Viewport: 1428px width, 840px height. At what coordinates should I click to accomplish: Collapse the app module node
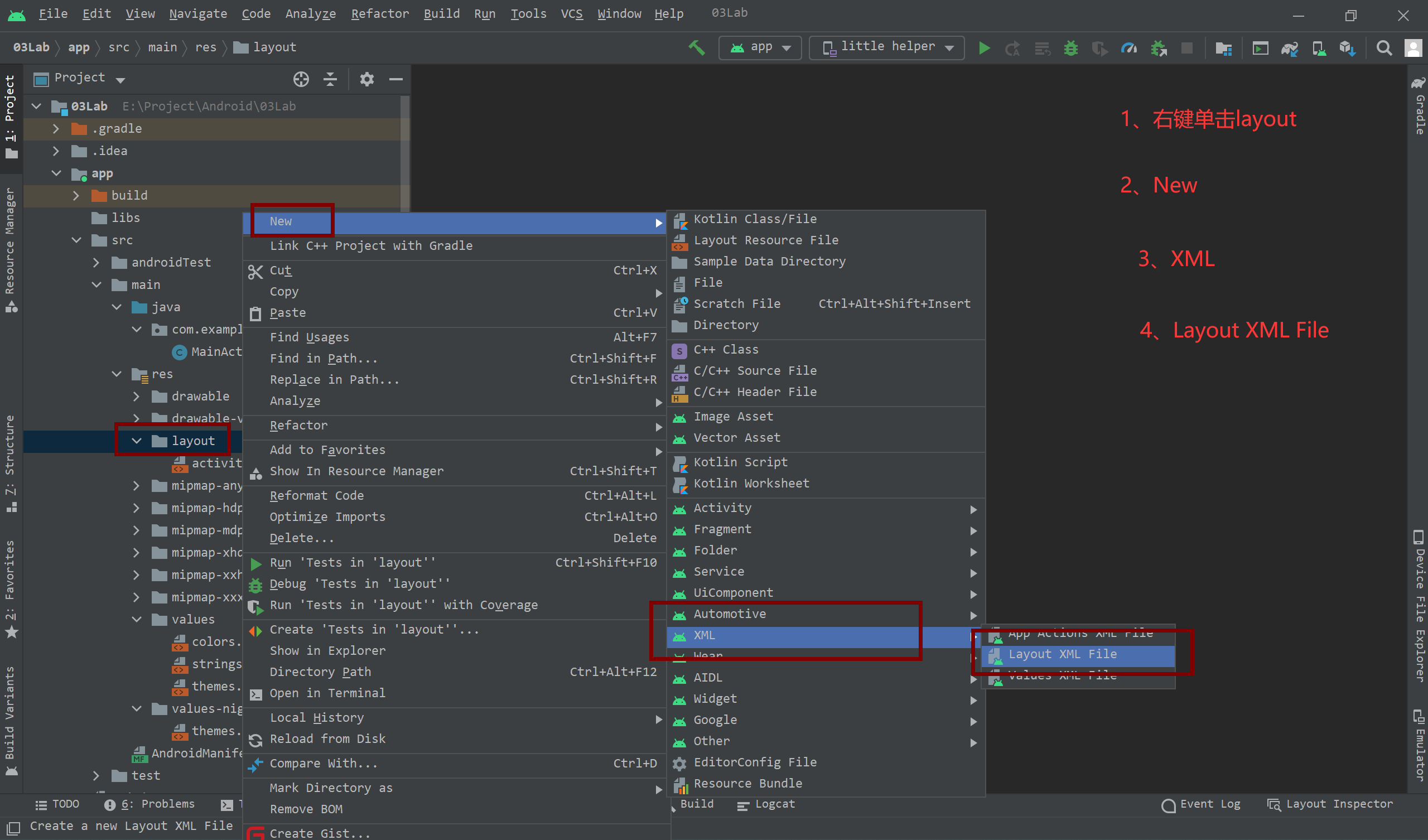[x=56, y=173]
